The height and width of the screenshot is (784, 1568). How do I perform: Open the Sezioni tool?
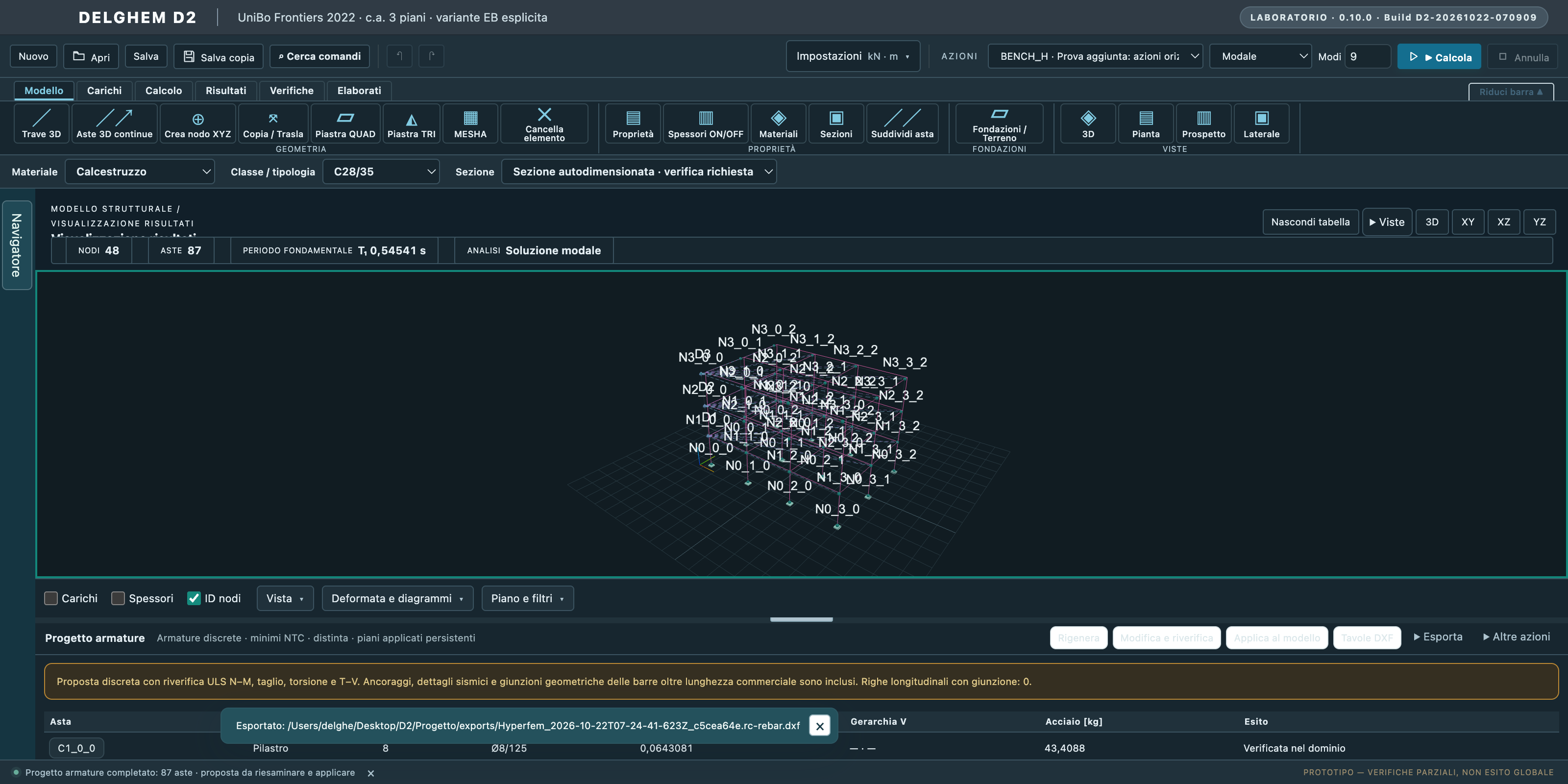pos(836,123)
